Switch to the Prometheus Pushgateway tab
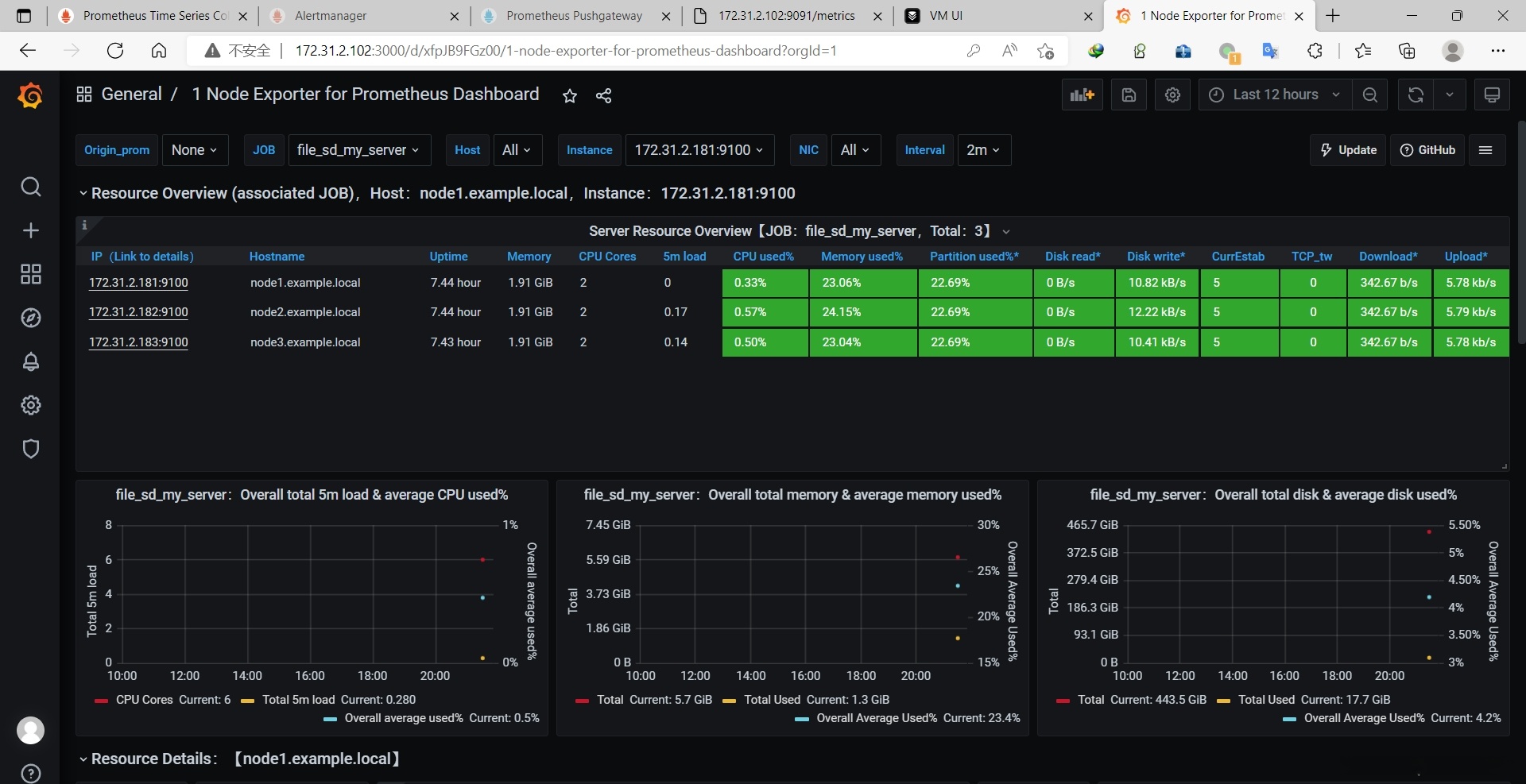1526x784 pixels. pyautogui.click(x=575, y=16)
